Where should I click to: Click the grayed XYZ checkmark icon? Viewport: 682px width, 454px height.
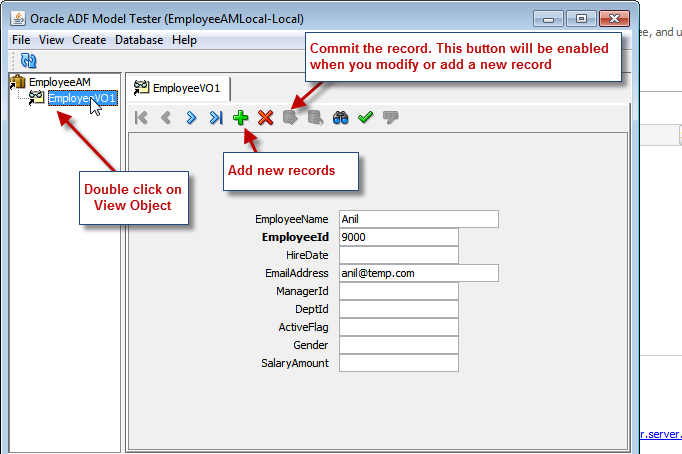390,117
